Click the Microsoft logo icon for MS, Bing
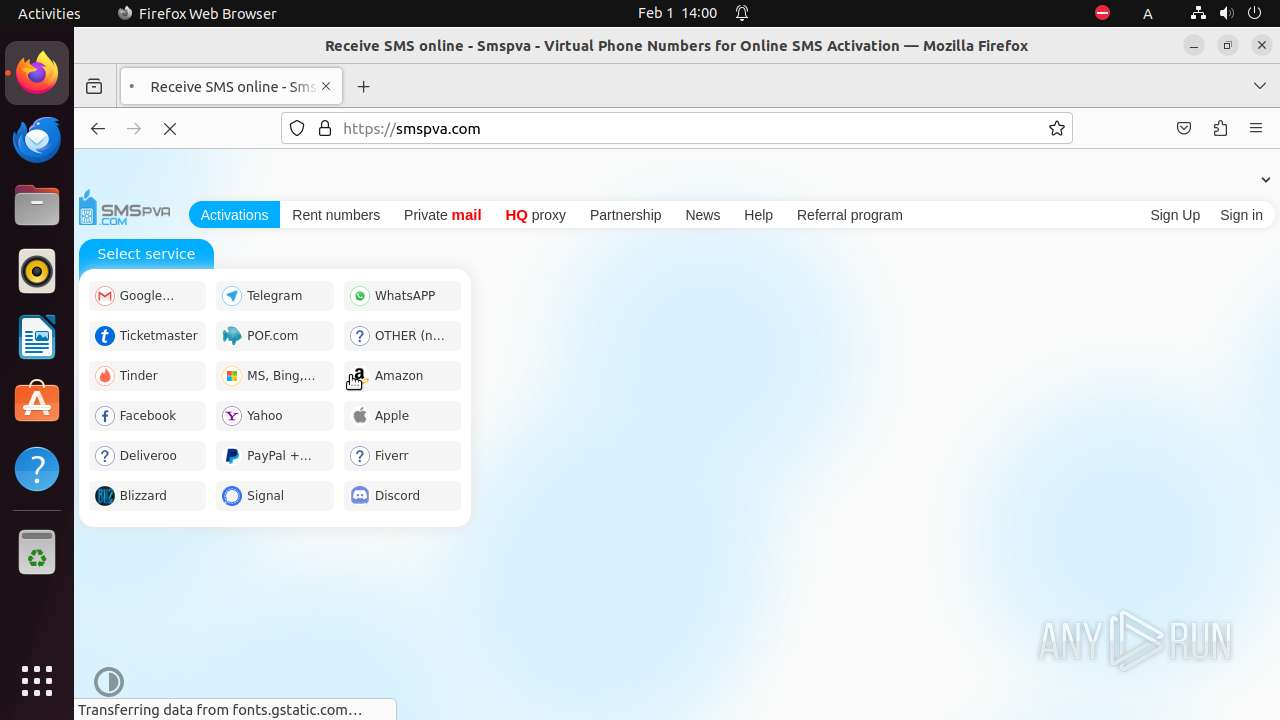1280x720 pixels. tap(232, 376)
